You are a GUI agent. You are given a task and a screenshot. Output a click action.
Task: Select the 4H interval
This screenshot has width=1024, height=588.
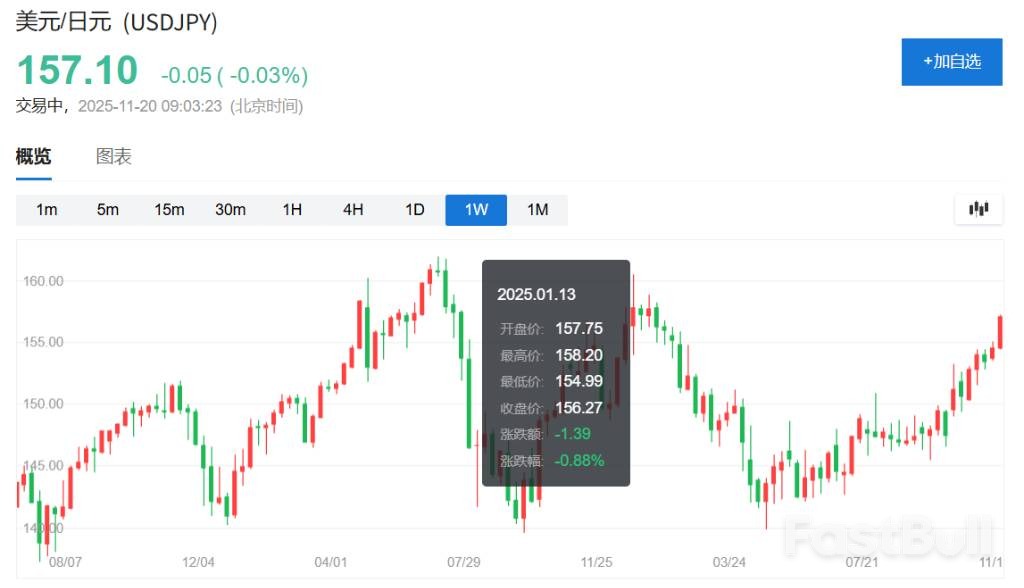tap(353, 209)
